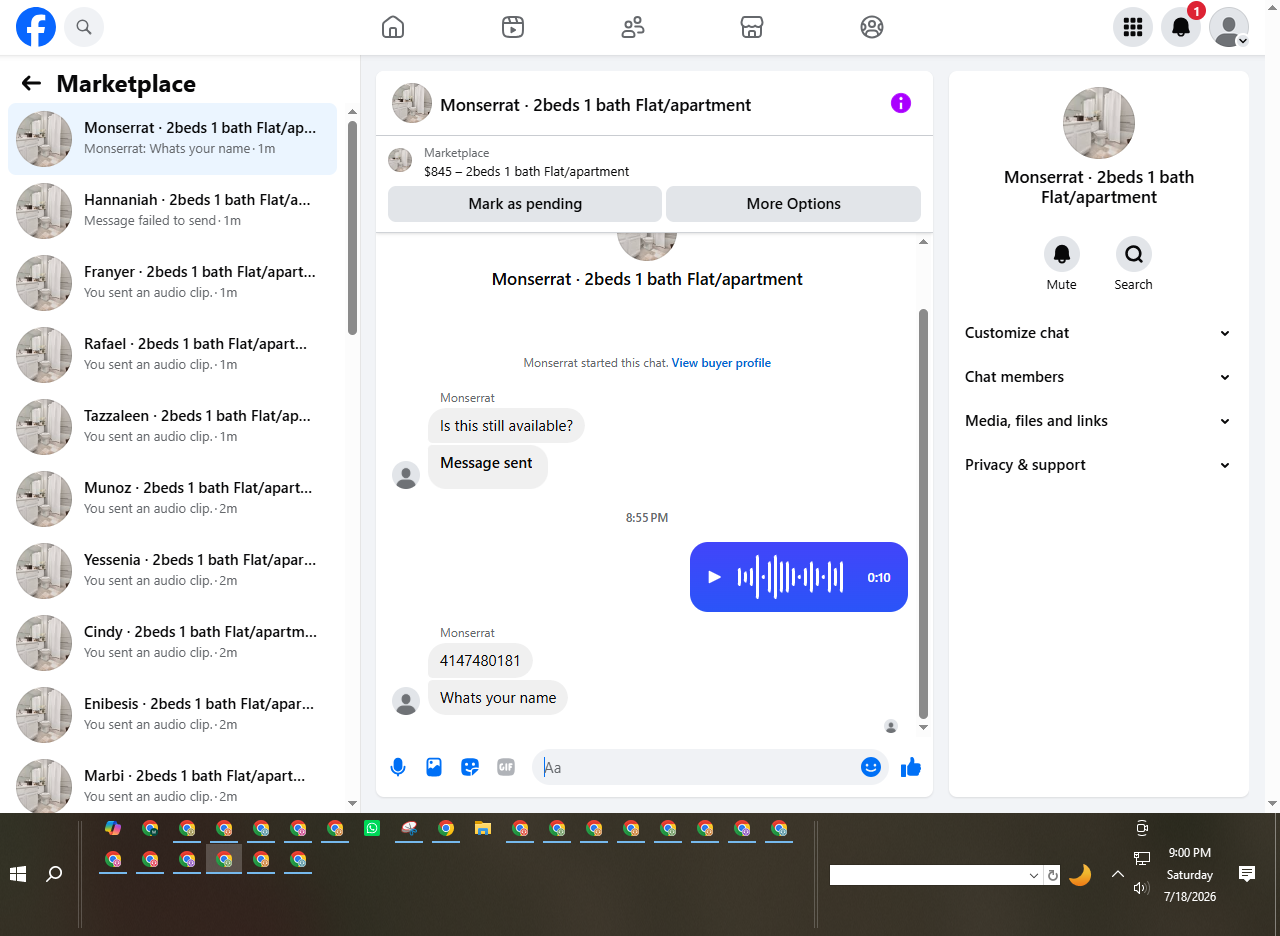Send a thumbs-up like
The height and width of the screenshot is (936, 1280).
click(x=910, y=767)
